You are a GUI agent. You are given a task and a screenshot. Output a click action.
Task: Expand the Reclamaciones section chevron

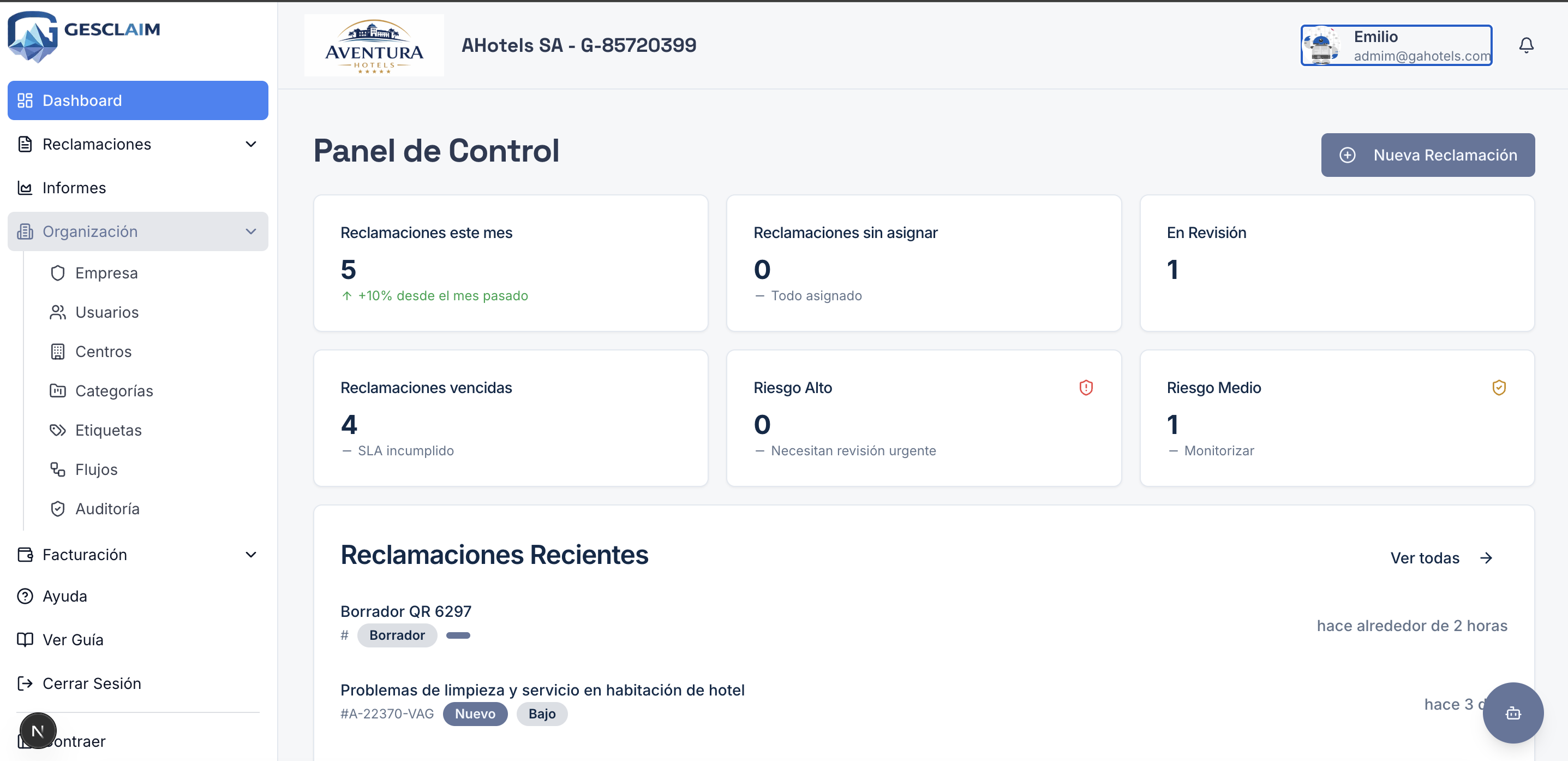coord(251,144)
